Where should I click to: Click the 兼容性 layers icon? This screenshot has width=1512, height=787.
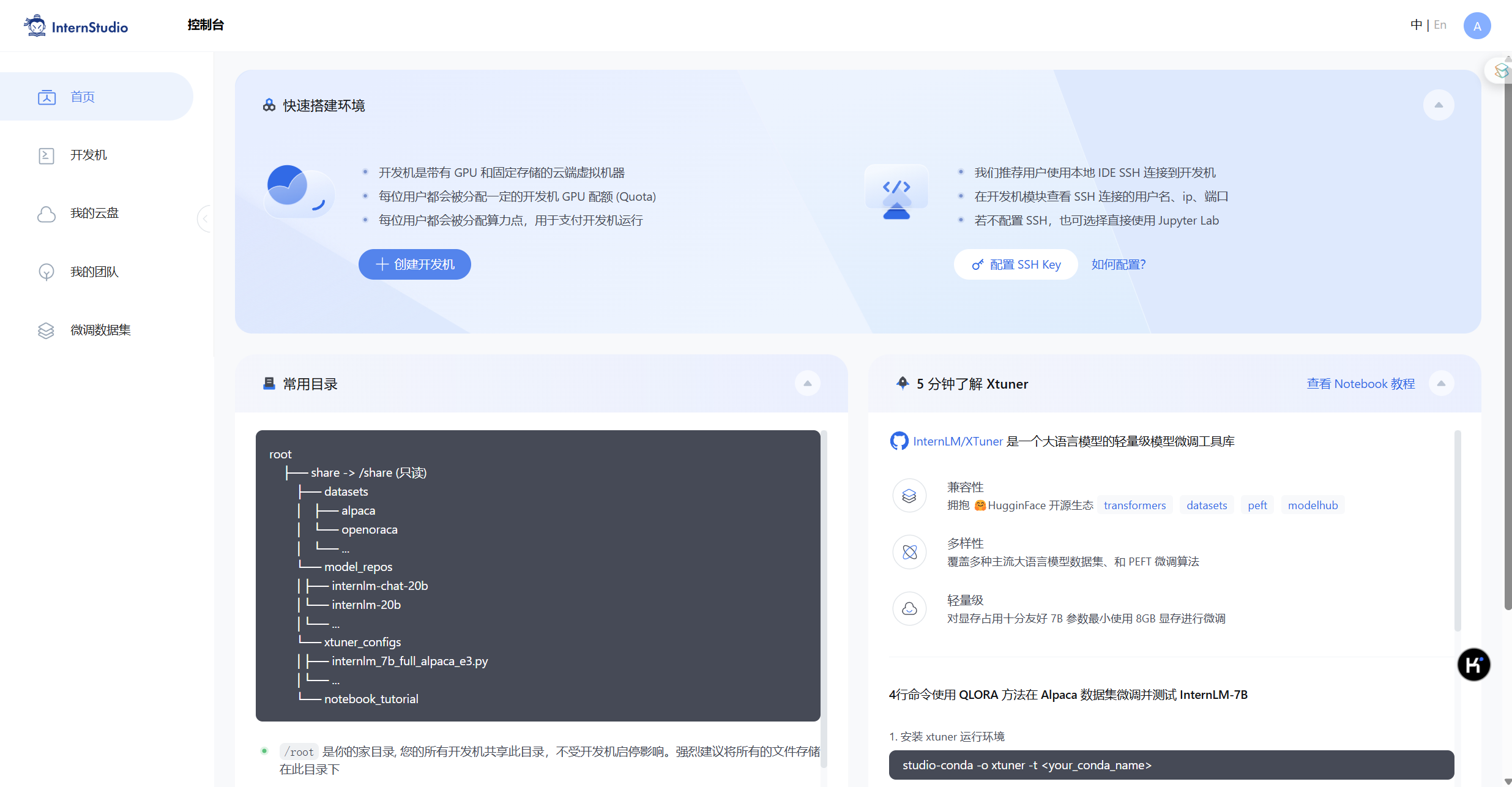[909, 496]
